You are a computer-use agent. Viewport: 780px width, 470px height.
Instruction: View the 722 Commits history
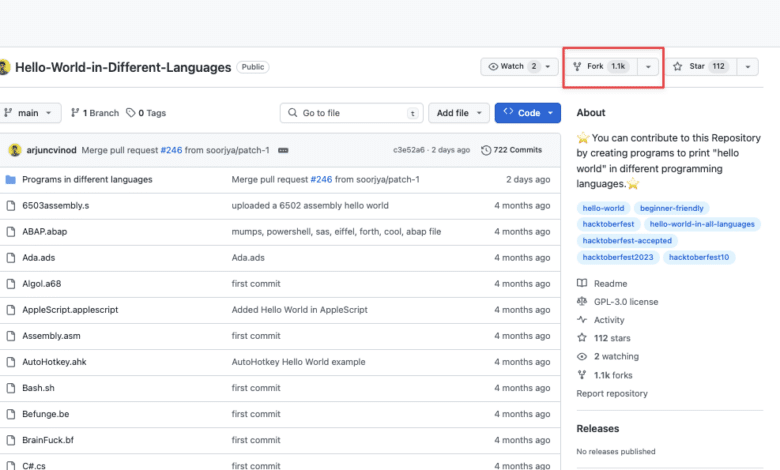pyautogui.click(x=511, y=150)
